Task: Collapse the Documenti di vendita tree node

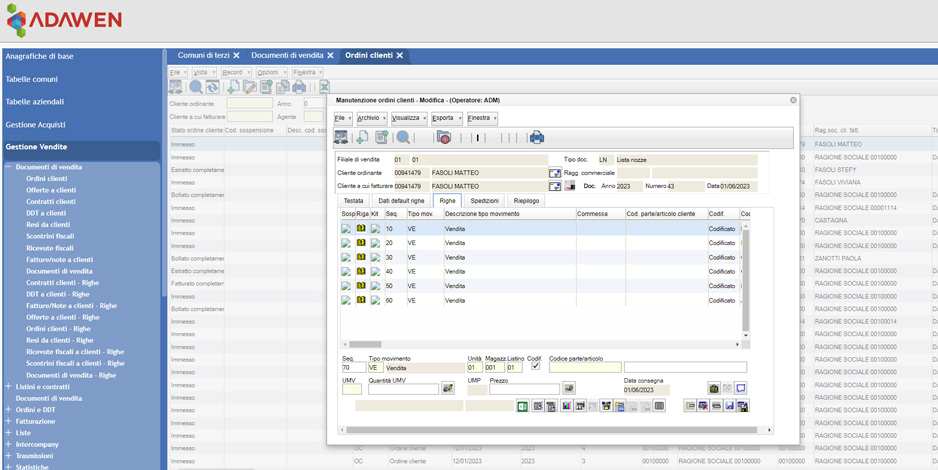Action: [8, 167]
